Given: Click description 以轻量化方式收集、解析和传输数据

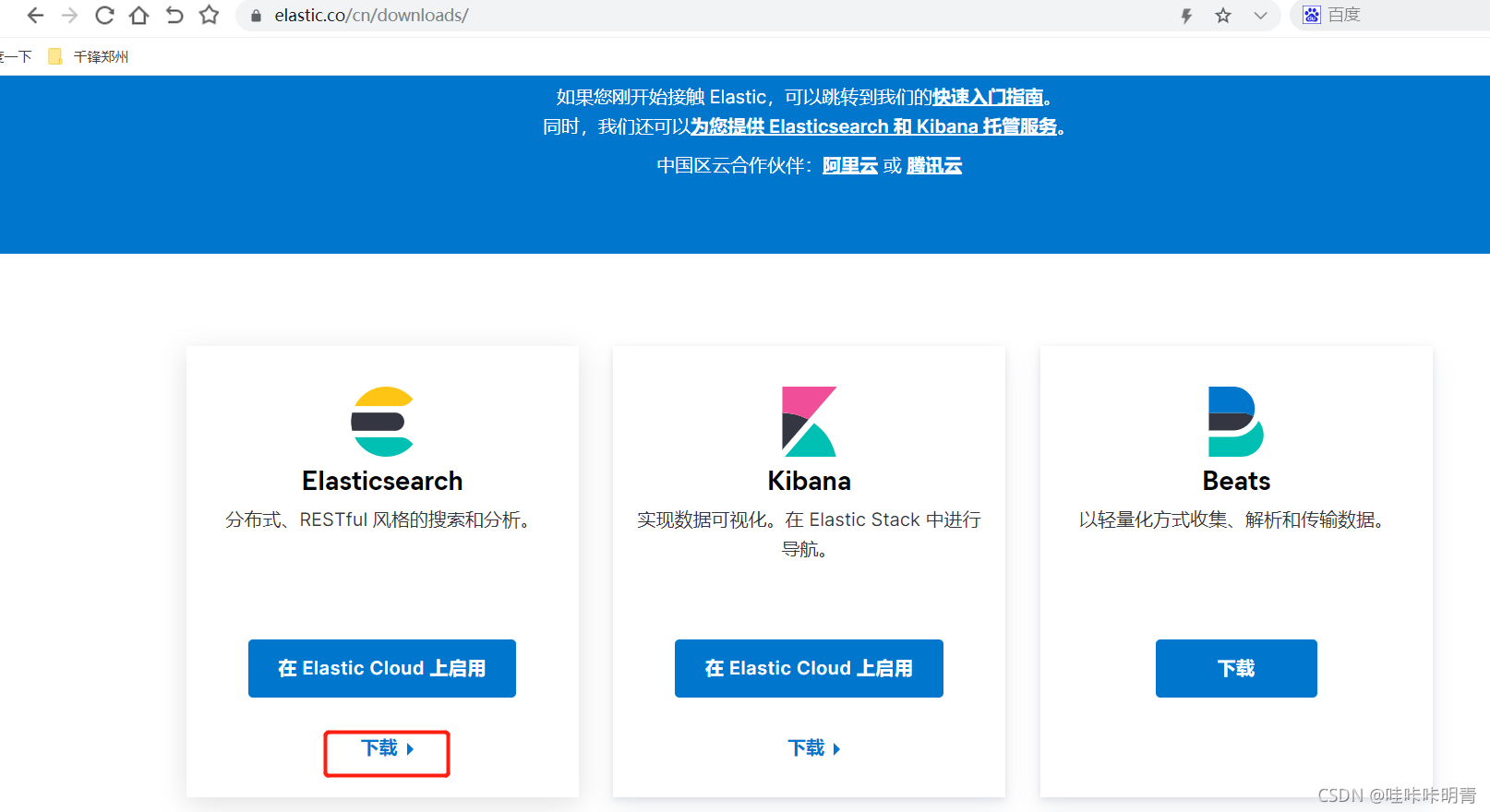Looking at the screenshot, I should pyautogui.click(x=1232, y=520).
